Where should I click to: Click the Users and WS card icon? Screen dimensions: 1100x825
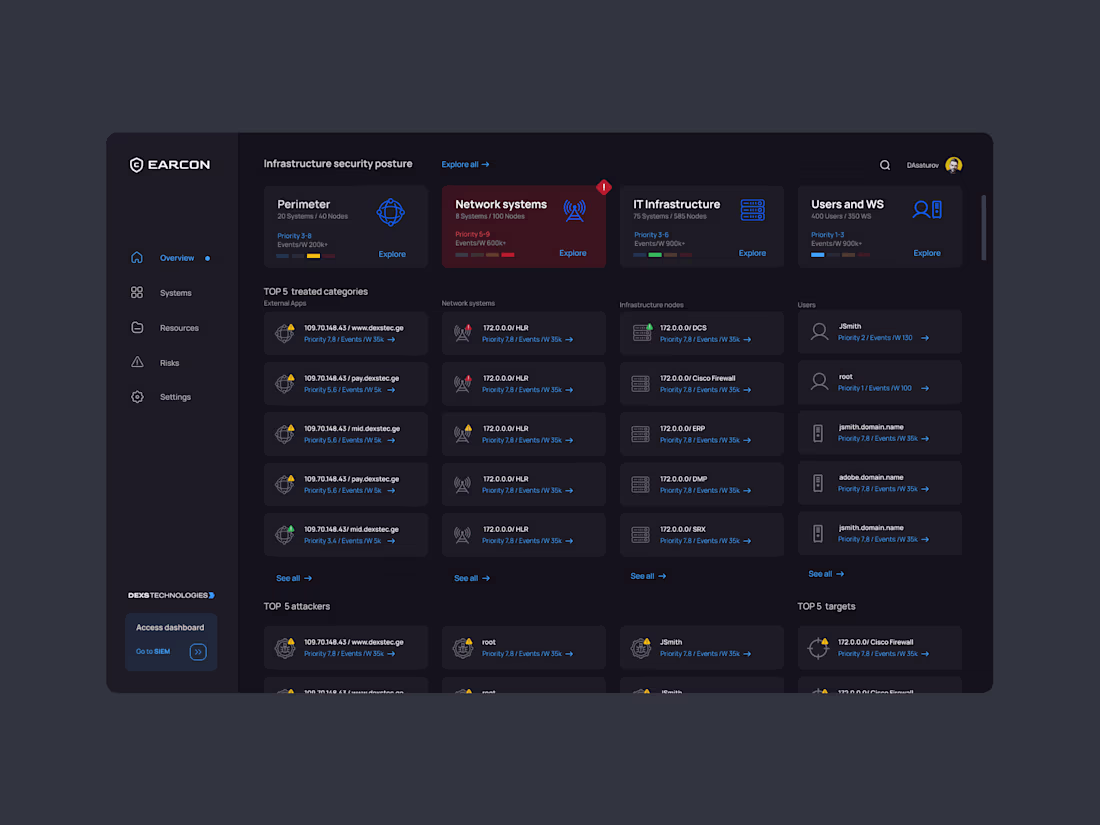tap(928, 211)
